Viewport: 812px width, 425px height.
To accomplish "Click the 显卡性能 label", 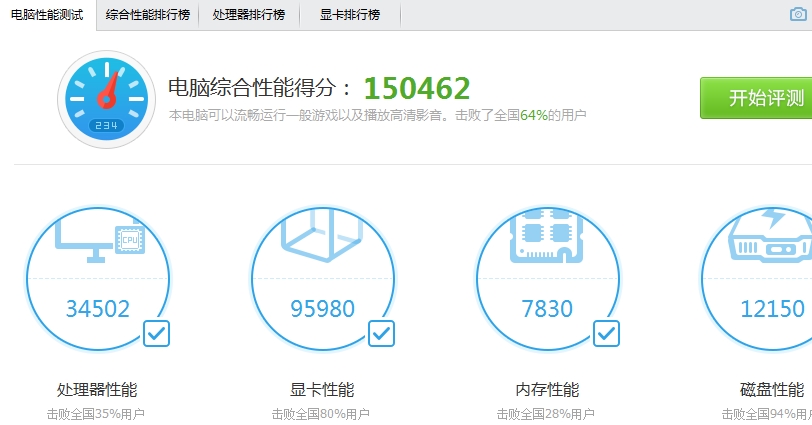I will [x=322, y=390].
